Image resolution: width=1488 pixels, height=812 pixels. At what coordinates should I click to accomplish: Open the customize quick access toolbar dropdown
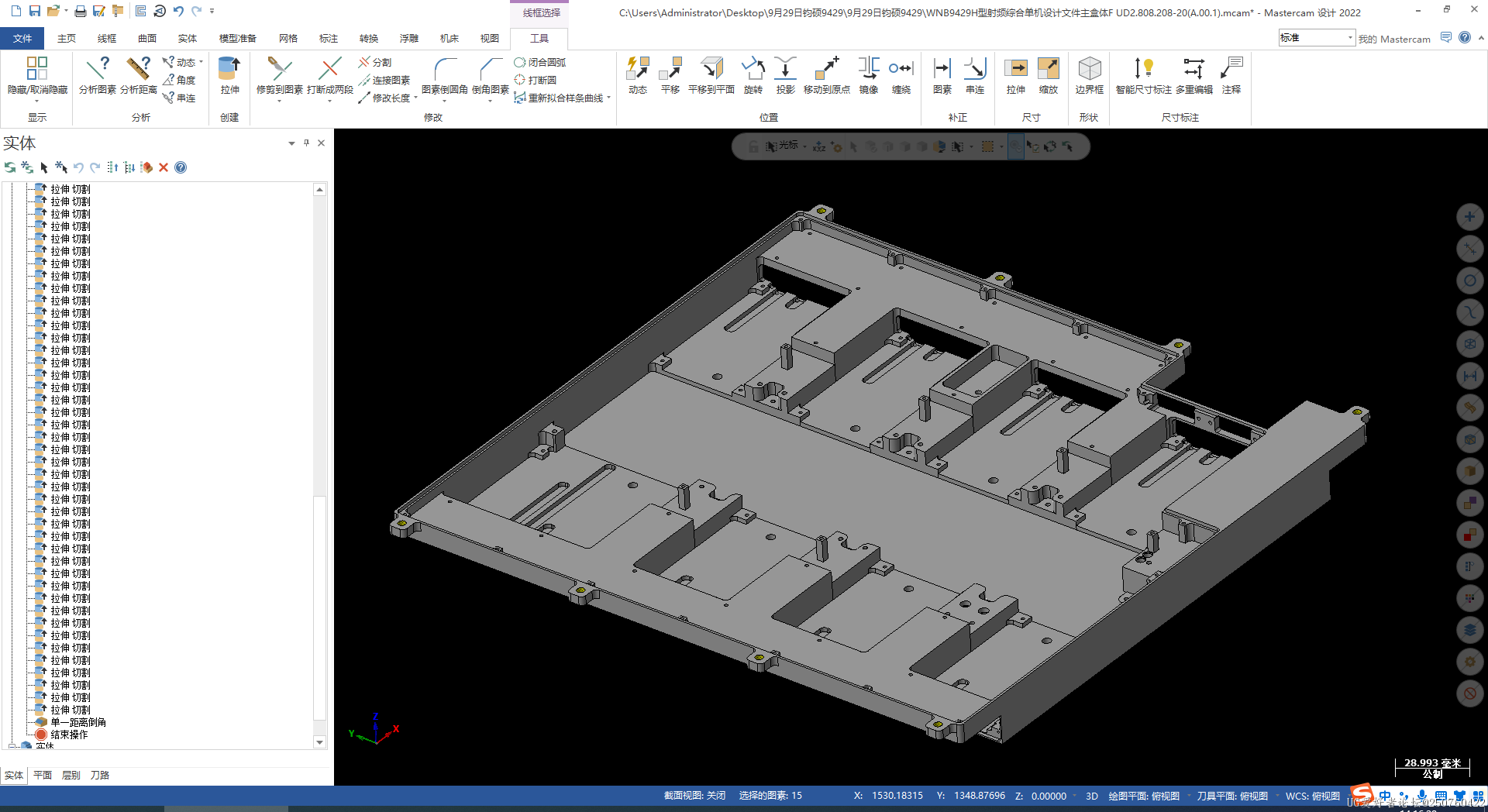point(212,12)
